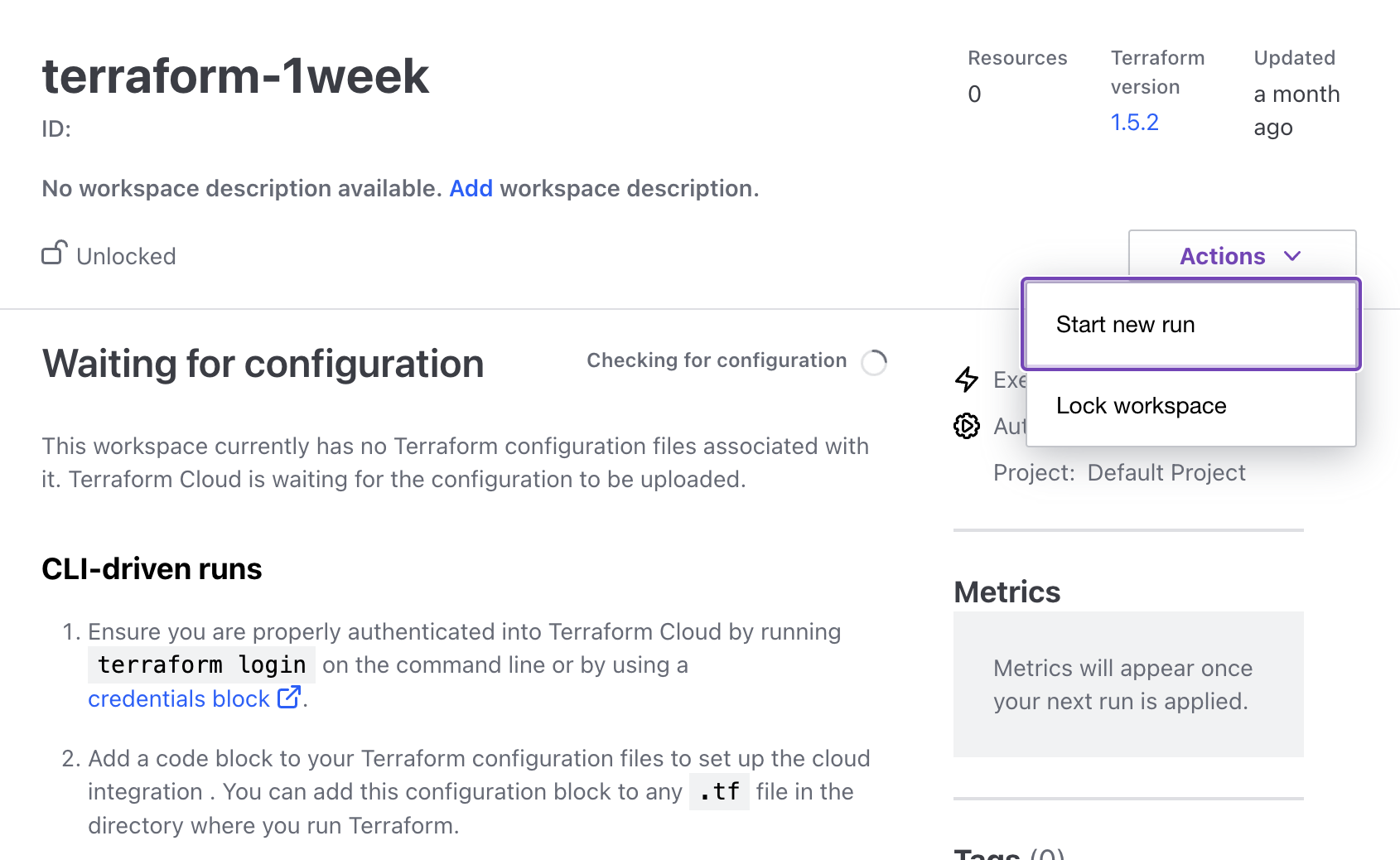Expand the Metrics section

point(1007,592)
